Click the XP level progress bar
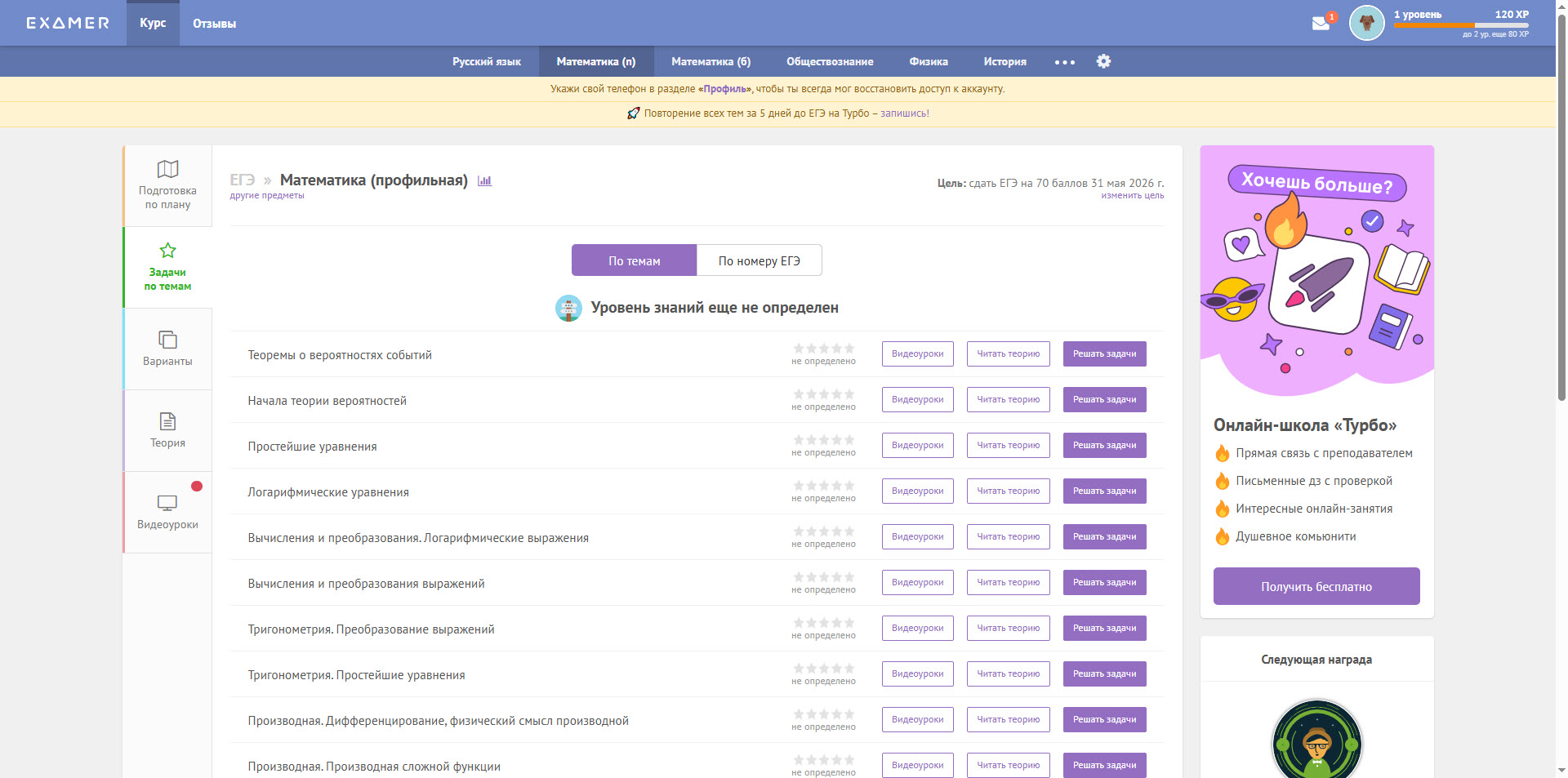 click(x=1461, y=25)
